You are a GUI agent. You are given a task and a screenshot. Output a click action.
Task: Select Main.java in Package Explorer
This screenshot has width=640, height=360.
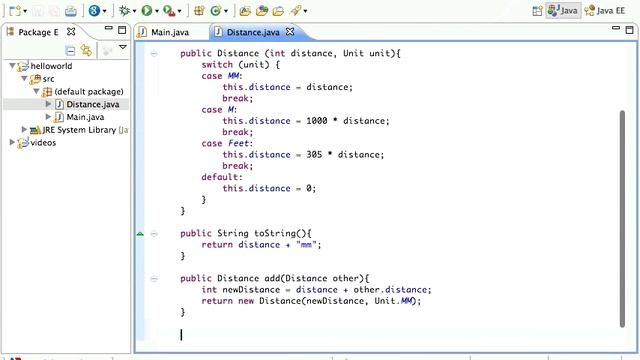click(85, 117)
